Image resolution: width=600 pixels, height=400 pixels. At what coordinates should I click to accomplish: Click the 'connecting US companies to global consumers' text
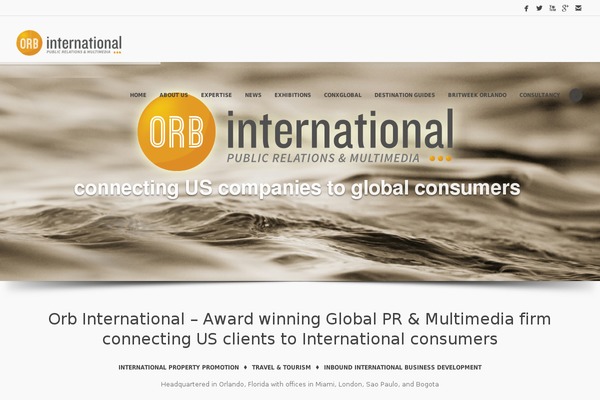tap(297, 188)
